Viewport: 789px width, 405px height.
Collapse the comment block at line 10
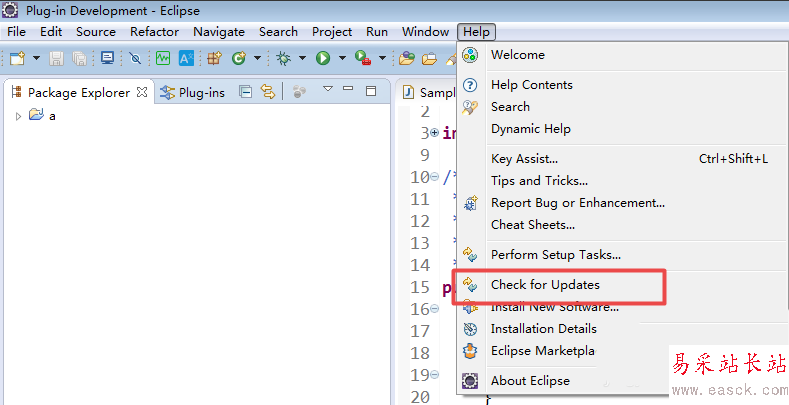(x=434, y=177)
